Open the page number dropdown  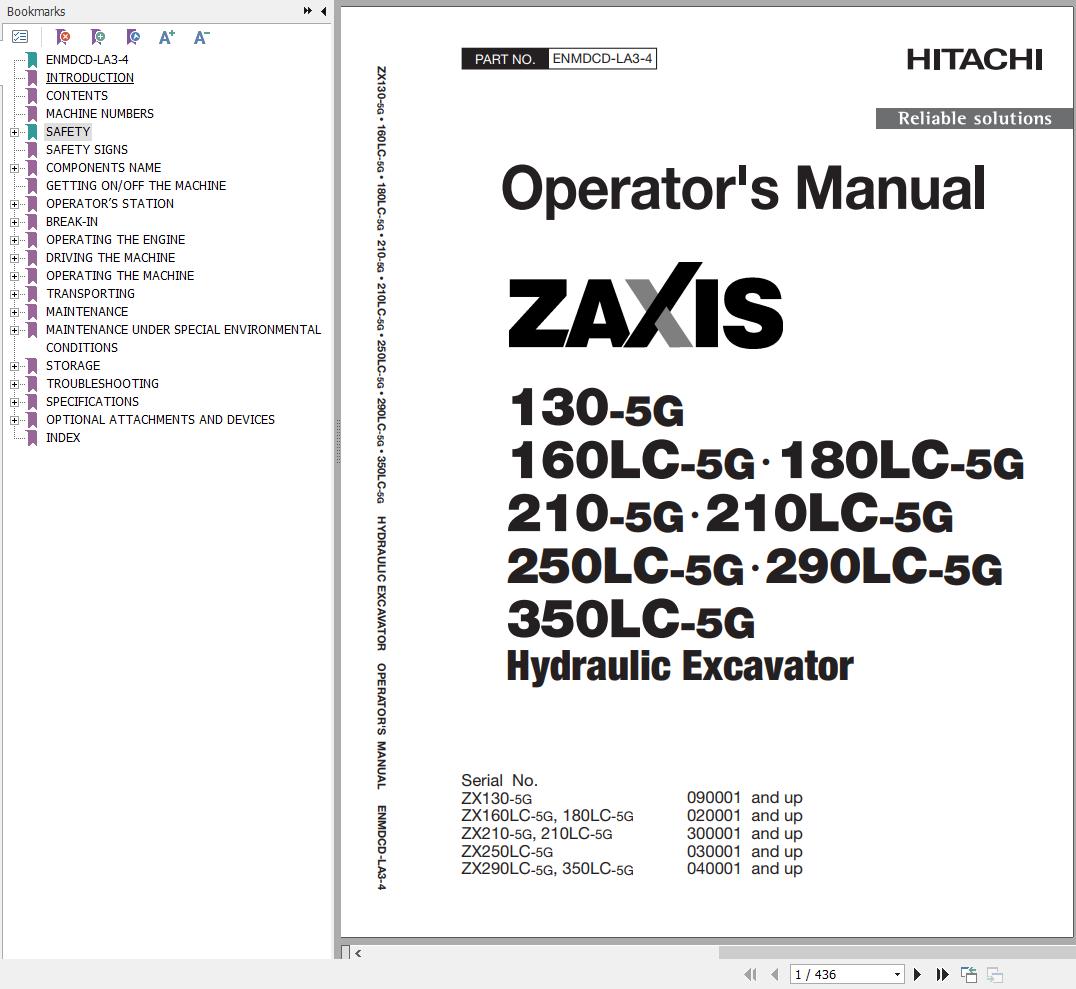click(897, 975)
